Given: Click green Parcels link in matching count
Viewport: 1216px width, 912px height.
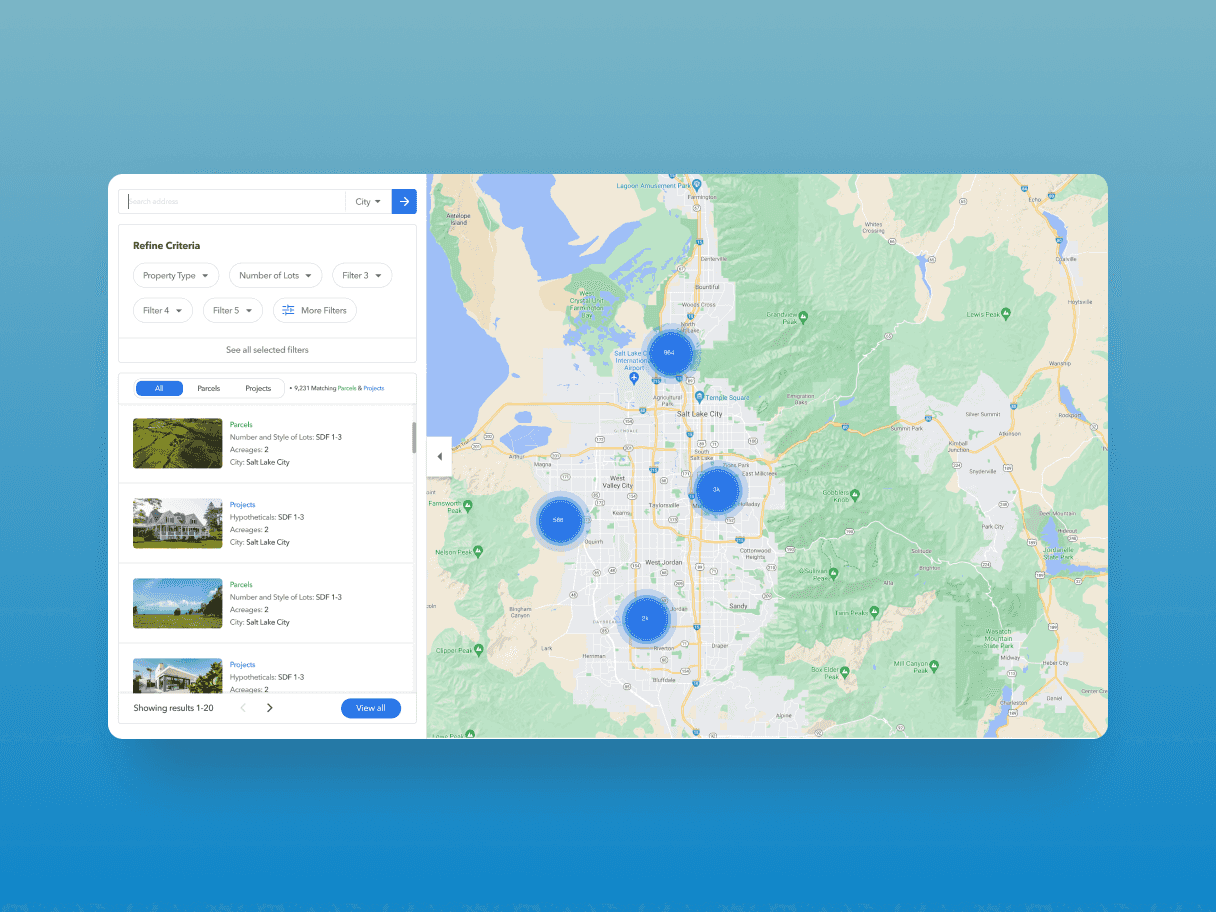Looking at the screenshot, I should (347, 388).
